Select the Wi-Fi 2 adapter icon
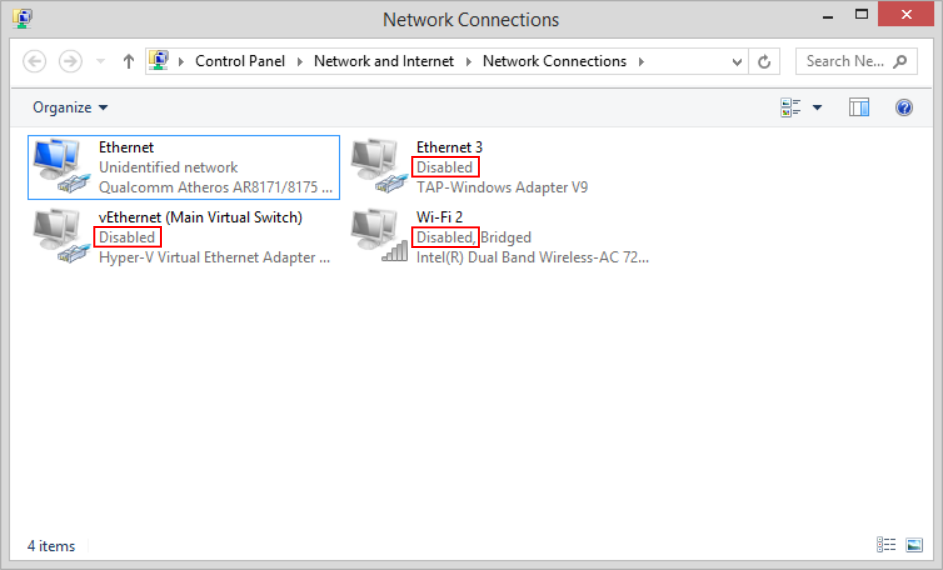 pyautogui.click(x=379, y=237)
